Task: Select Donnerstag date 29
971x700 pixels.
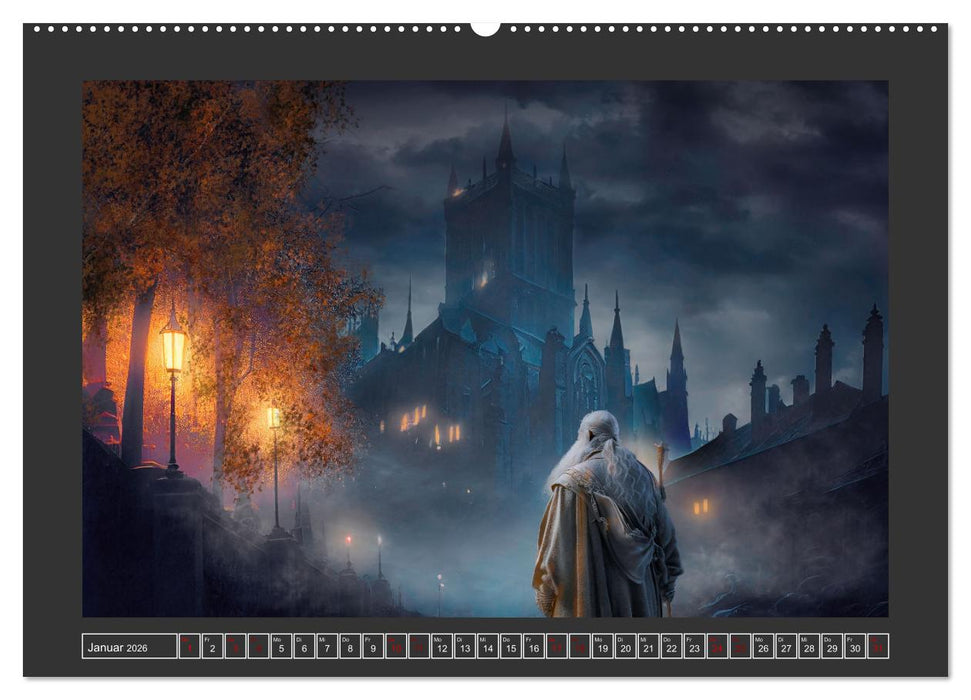Action: (832, 646)
